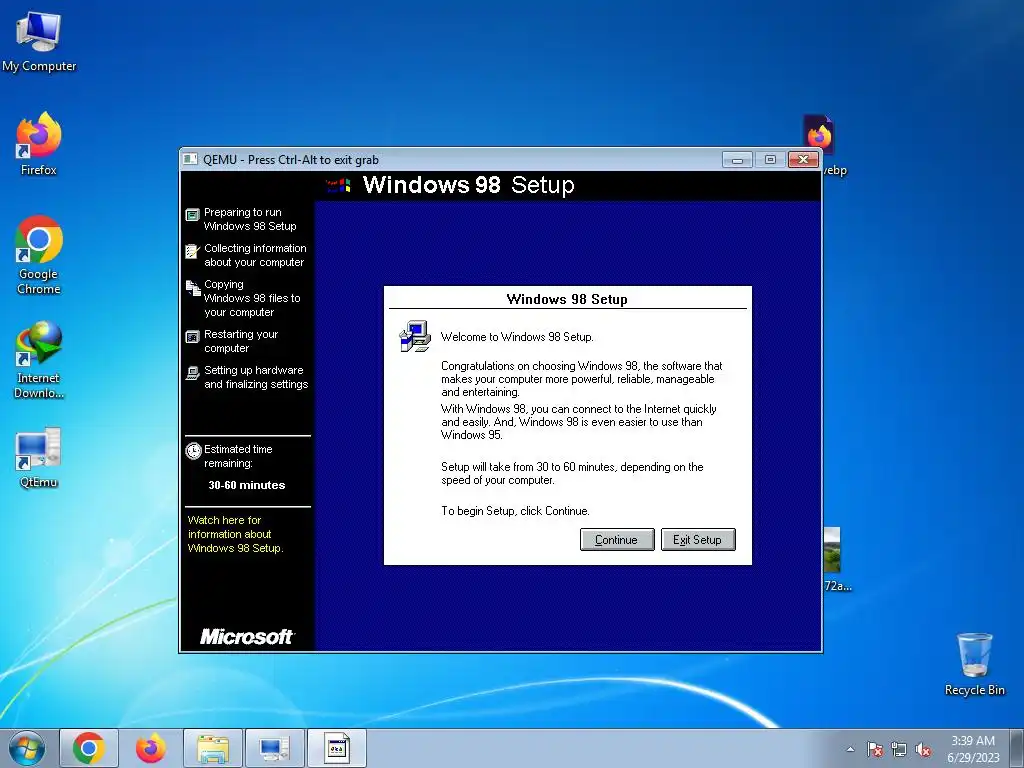Viewport: 1024px width, 768px height.
Task: Click the QEMU title bar icon
Action: pyautogui.click(x=190, y=159)
